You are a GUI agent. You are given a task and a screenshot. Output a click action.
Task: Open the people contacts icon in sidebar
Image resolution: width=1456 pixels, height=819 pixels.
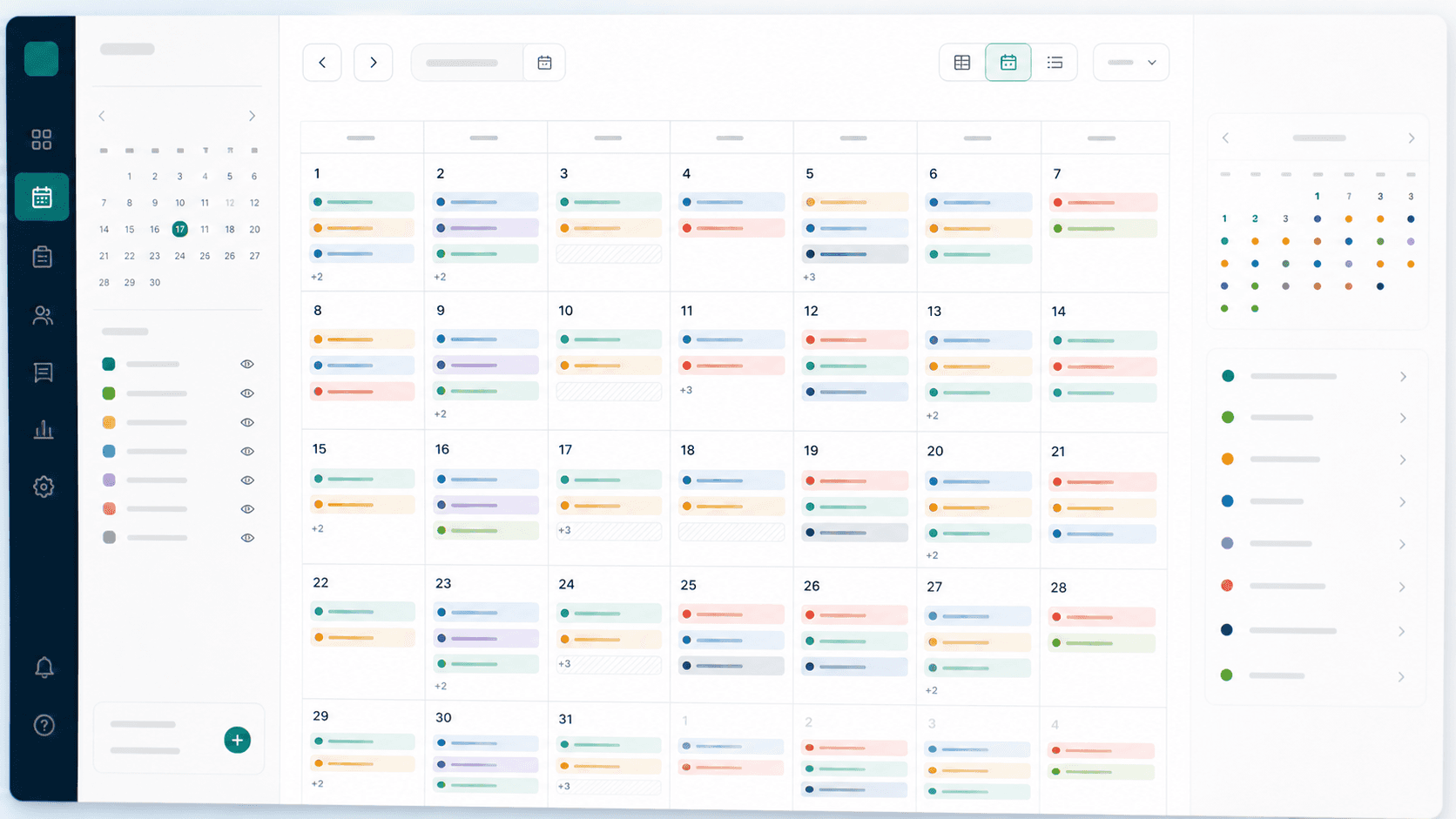[x=42, y=315]
